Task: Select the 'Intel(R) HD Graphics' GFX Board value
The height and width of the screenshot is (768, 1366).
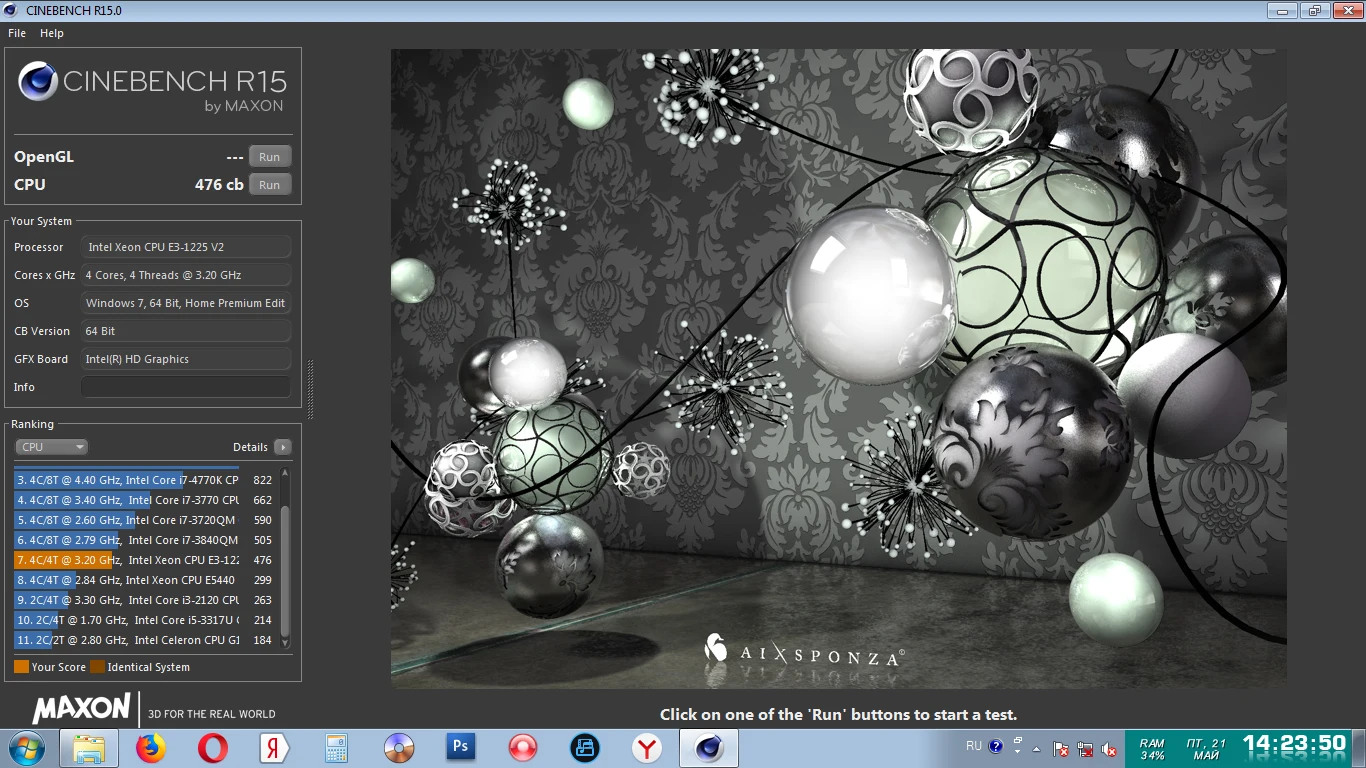Action: [x=186, y=359]
